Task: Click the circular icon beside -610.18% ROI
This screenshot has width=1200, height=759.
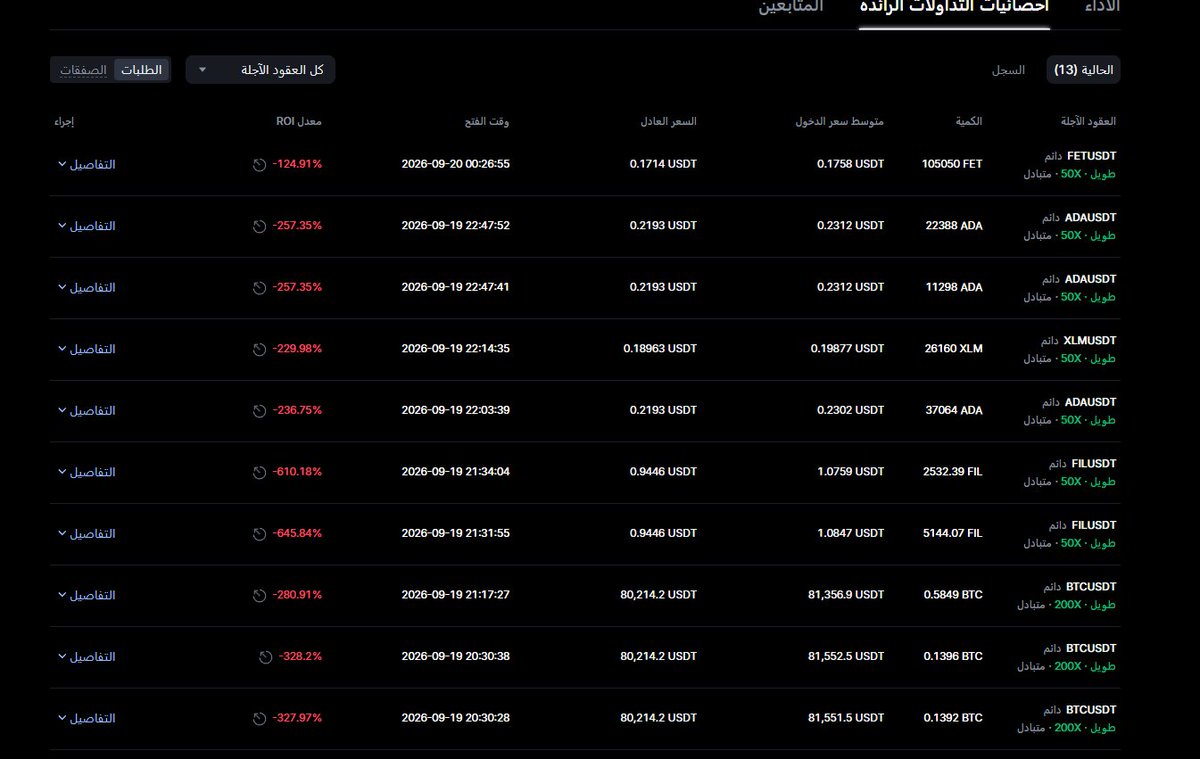Action: 260,472
